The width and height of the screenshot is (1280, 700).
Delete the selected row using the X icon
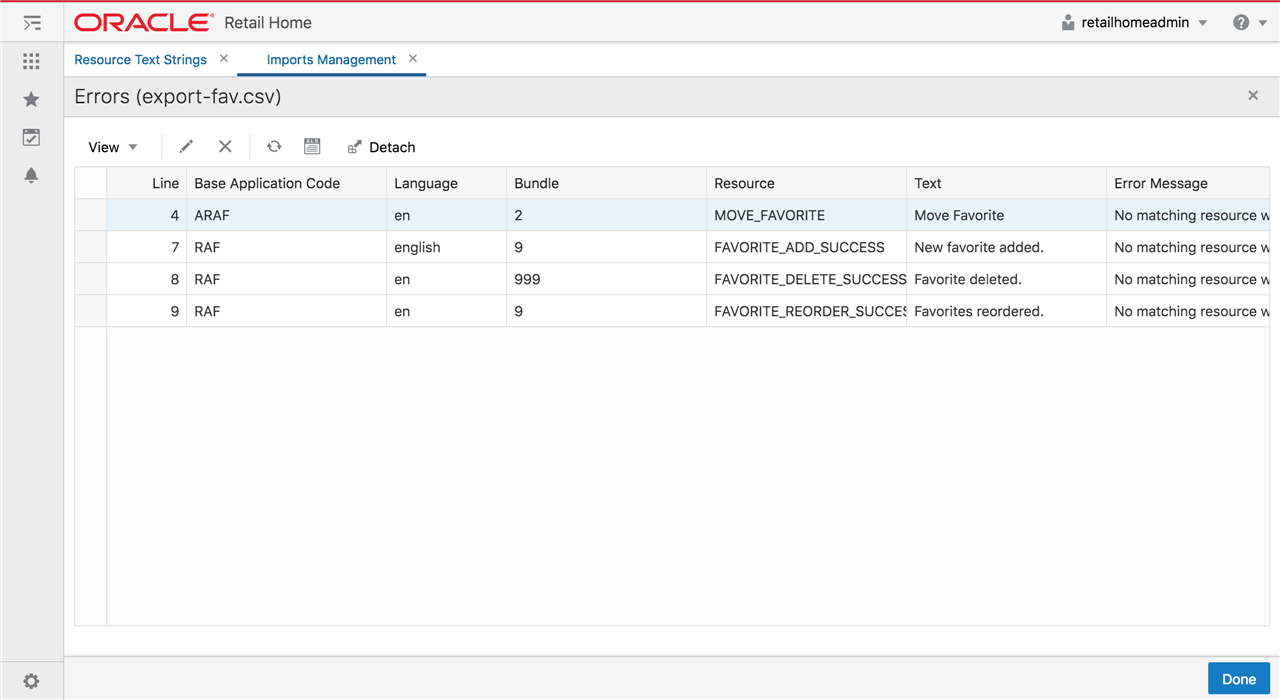tap(225, 146)
